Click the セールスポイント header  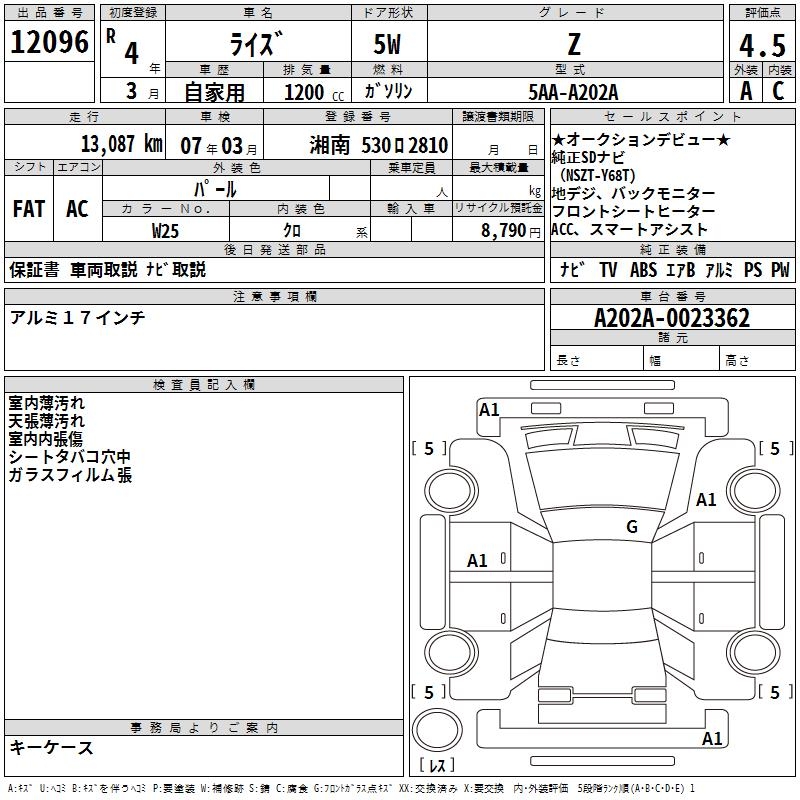tap(672, 117)
